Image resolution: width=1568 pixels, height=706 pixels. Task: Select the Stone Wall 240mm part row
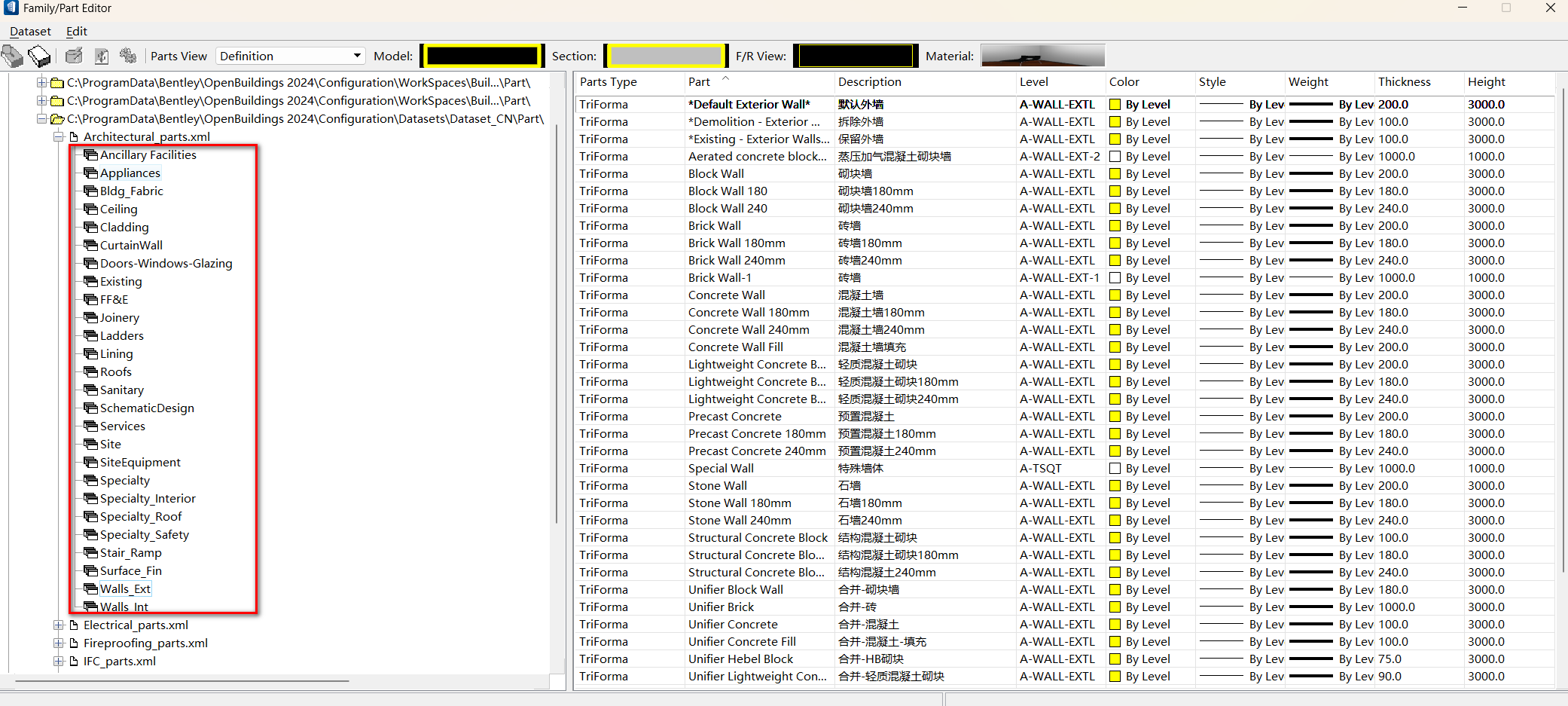tap(740, 520)
